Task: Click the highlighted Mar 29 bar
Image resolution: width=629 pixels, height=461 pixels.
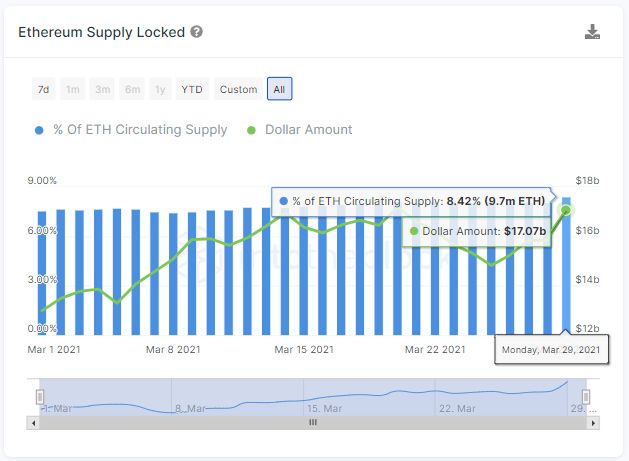Action: click(x=566, y=266)
